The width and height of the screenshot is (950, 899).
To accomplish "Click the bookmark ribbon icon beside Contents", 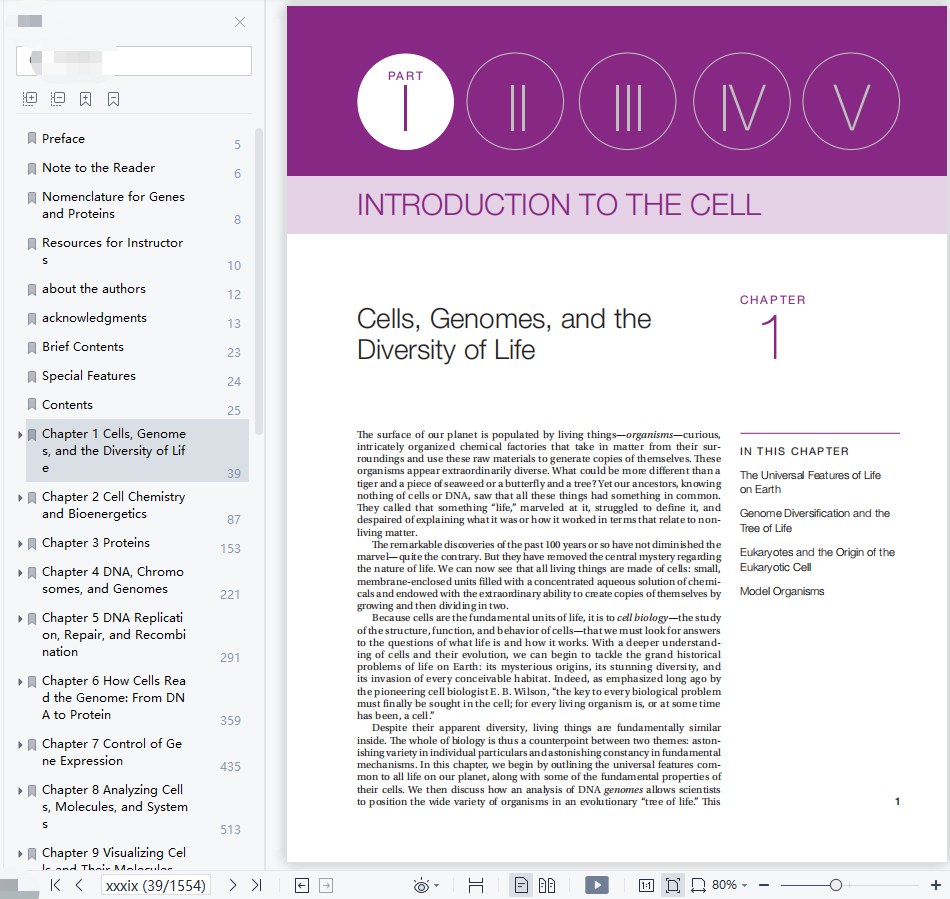I will (x=32, y=405).
